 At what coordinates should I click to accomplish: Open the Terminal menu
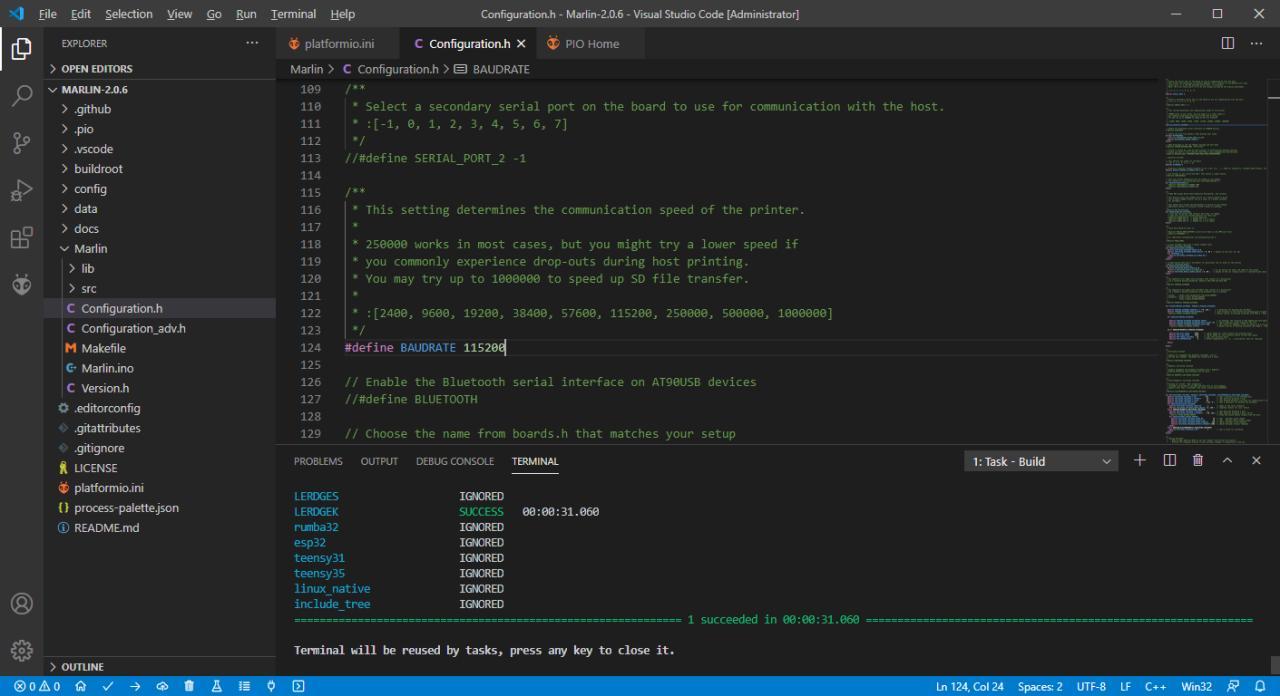tap(293, 14)
